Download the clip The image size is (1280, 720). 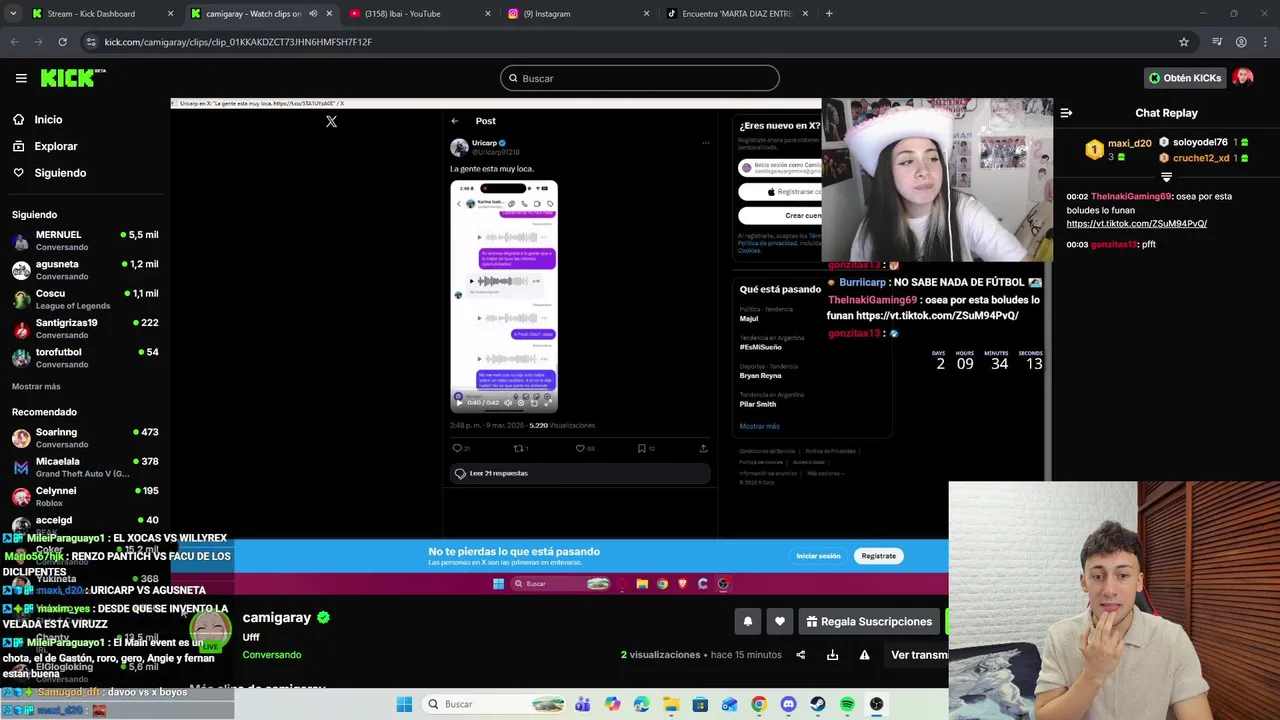point(832,655)
